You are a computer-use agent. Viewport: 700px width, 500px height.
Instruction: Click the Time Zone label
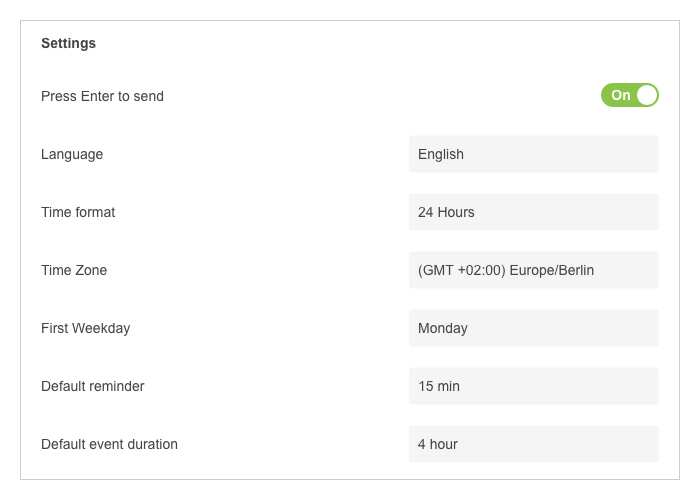point(74,270)
